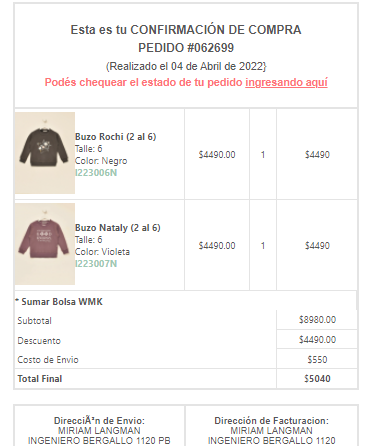Click the Descuento amount $4490.00
This screenshot has width=370, height=446.
coord(317,340)
